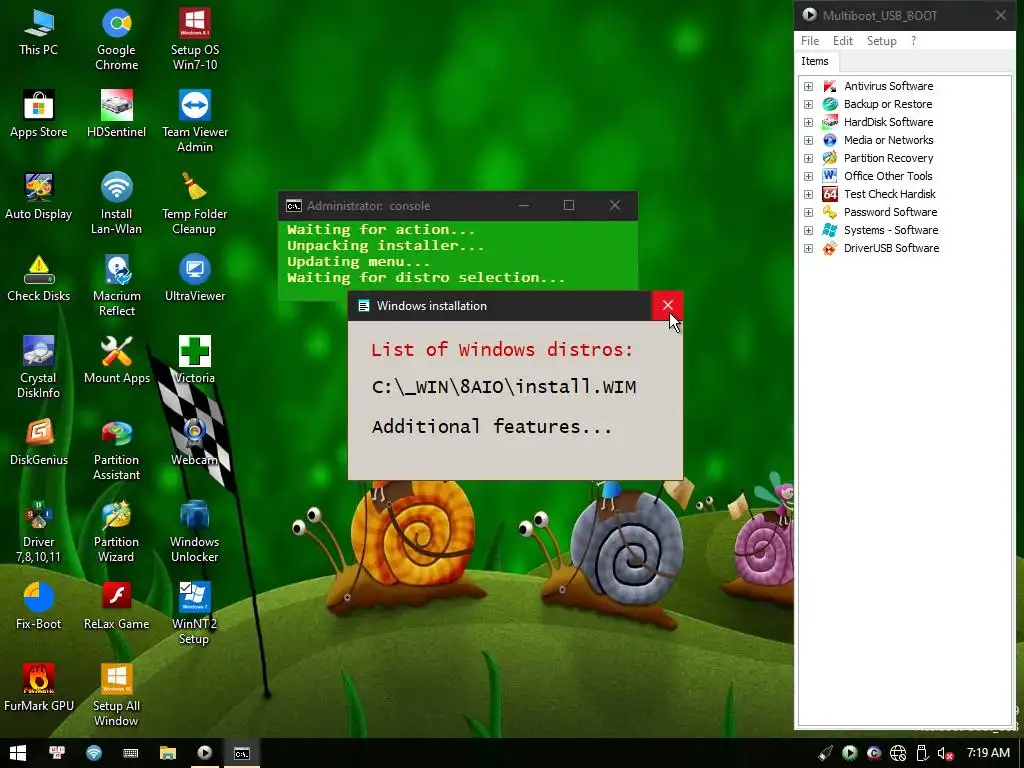Image resolution: width=1024 pixels, height=768 pixels.
Task: Launch HDSentinel from the desktop
Action: click(x=116, y=114)
